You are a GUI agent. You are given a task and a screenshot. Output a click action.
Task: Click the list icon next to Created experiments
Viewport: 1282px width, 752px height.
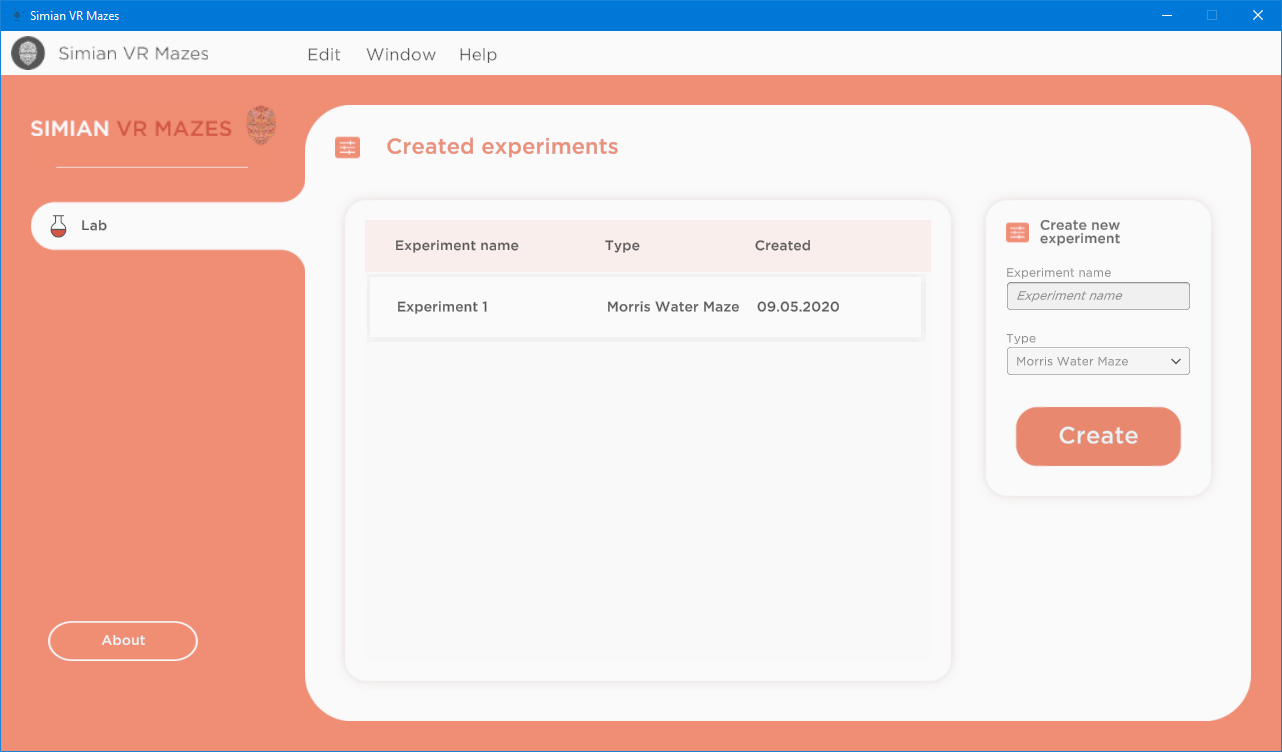coord(347,147)
